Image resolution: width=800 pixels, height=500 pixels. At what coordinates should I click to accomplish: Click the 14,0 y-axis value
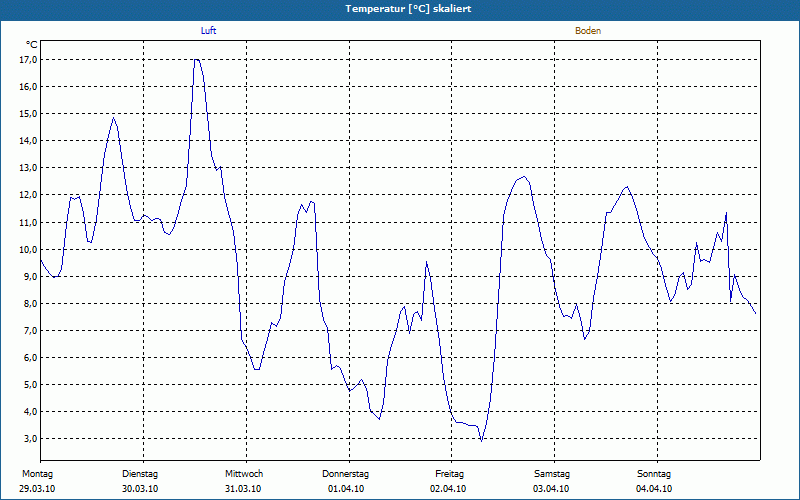[x=28, y=141]
